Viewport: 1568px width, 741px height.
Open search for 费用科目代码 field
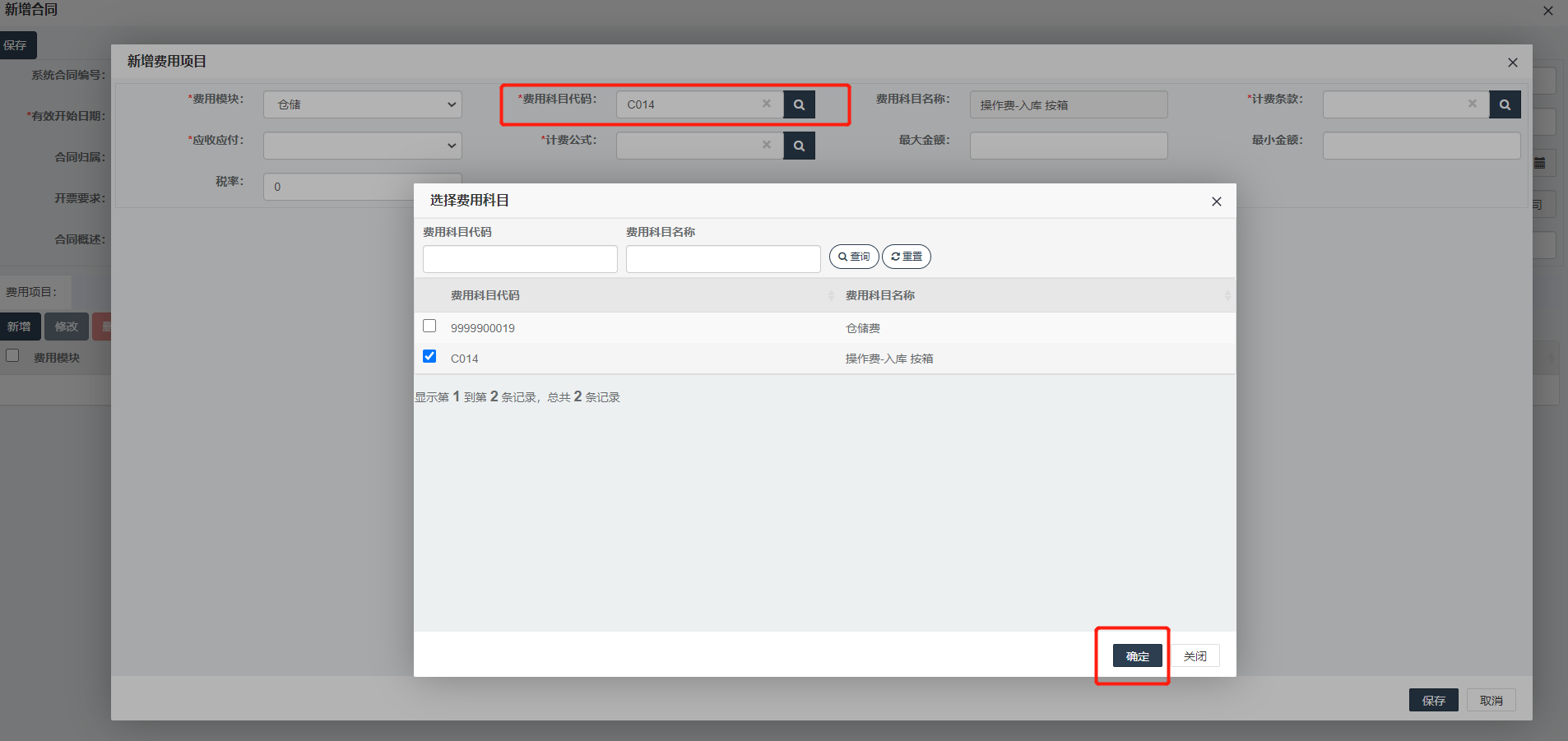coord(799,104)
